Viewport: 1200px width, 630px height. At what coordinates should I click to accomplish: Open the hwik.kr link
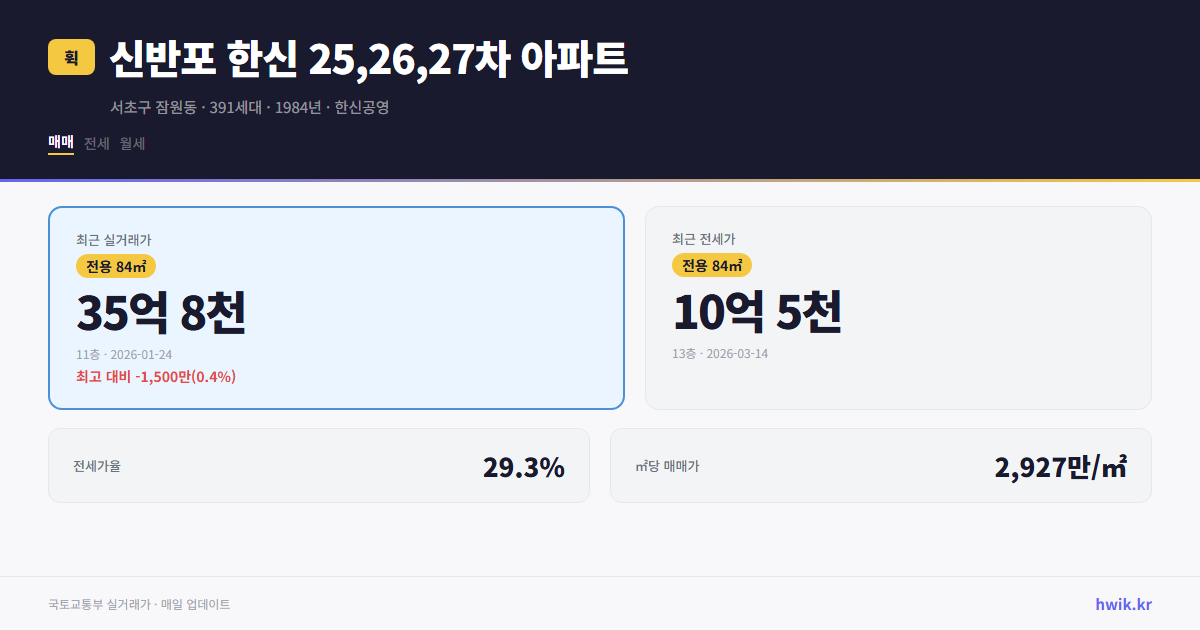coord(1122,604)
